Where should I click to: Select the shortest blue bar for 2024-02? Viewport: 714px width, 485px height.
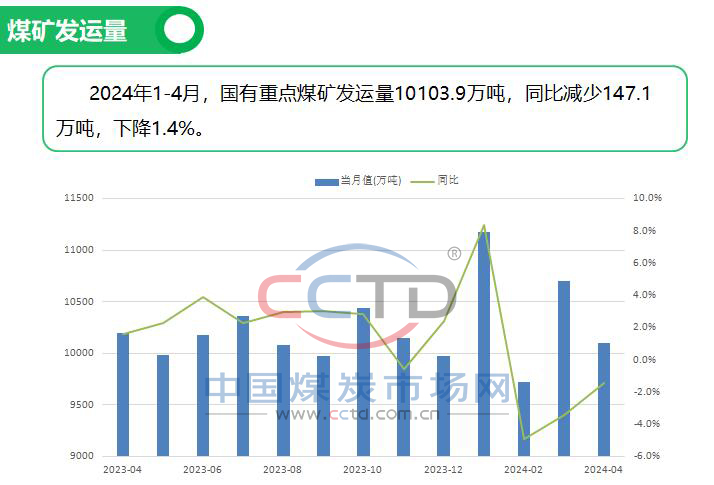pyautogui.click(x=524, y=419)
